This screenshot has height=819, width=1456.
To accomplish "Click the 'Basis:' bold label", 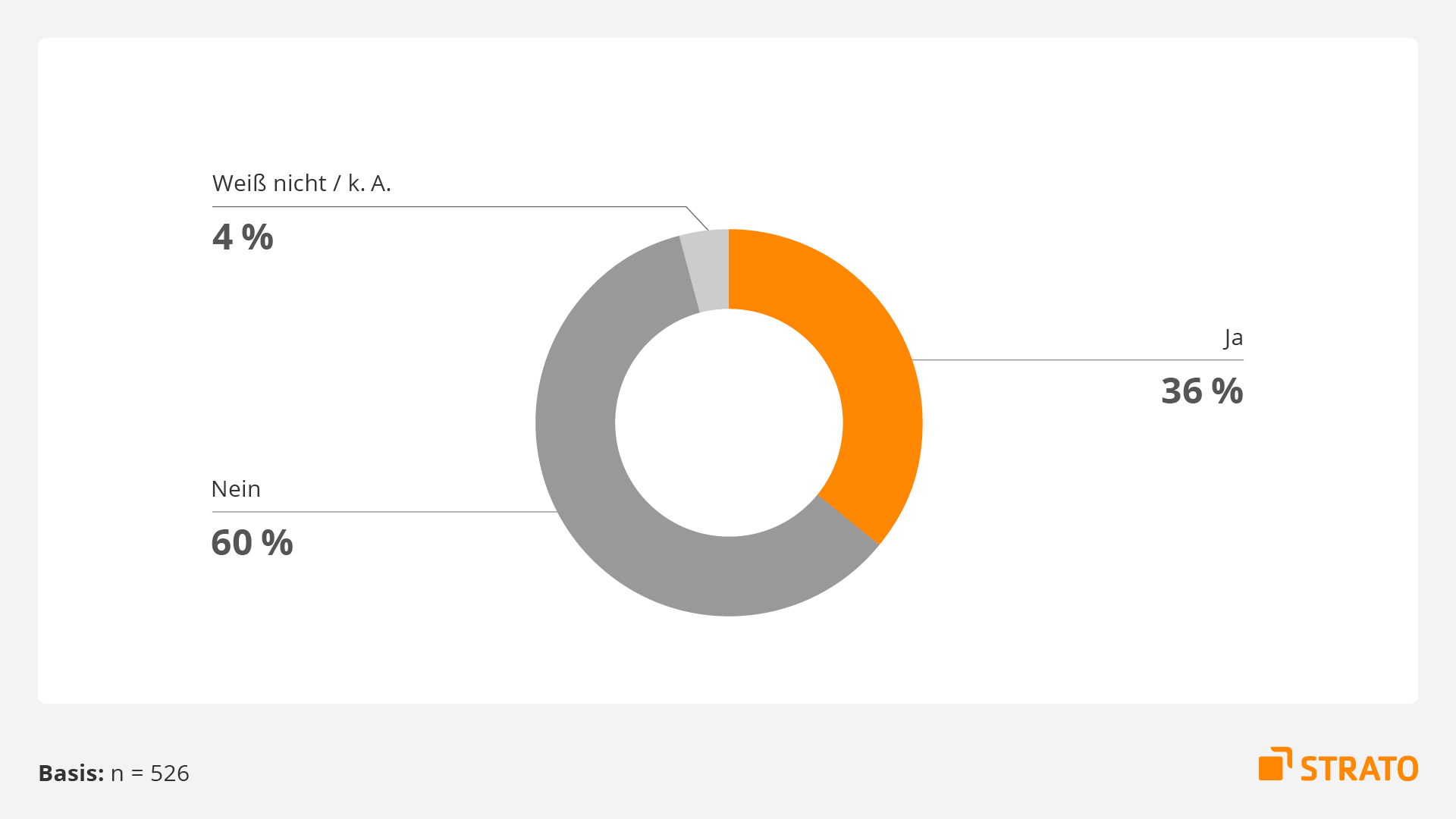I will (x=71, y=773).
